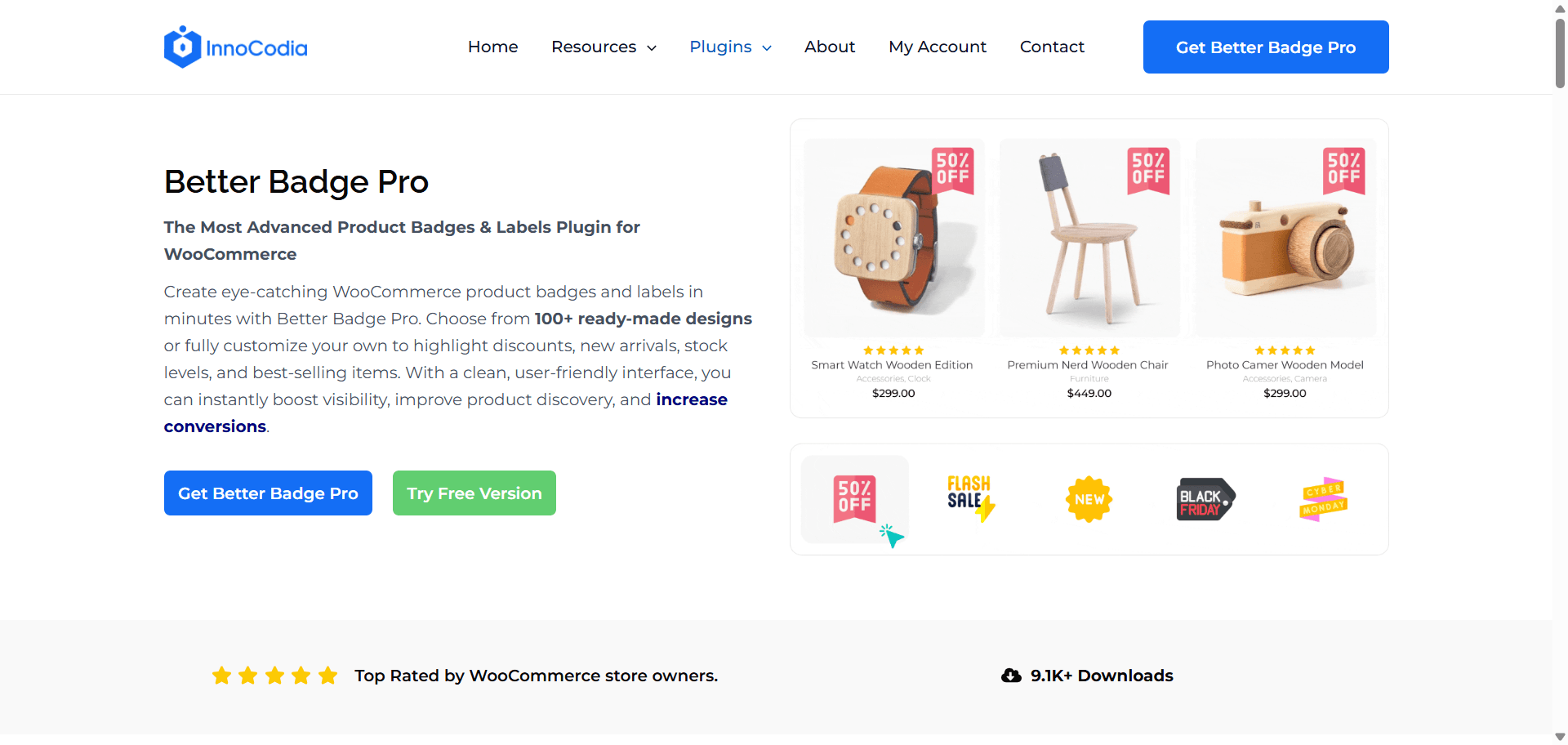The image size is (1568, 745).
Task: Click the Accessories, Camera category text
Action: (x=1285, y=379)
